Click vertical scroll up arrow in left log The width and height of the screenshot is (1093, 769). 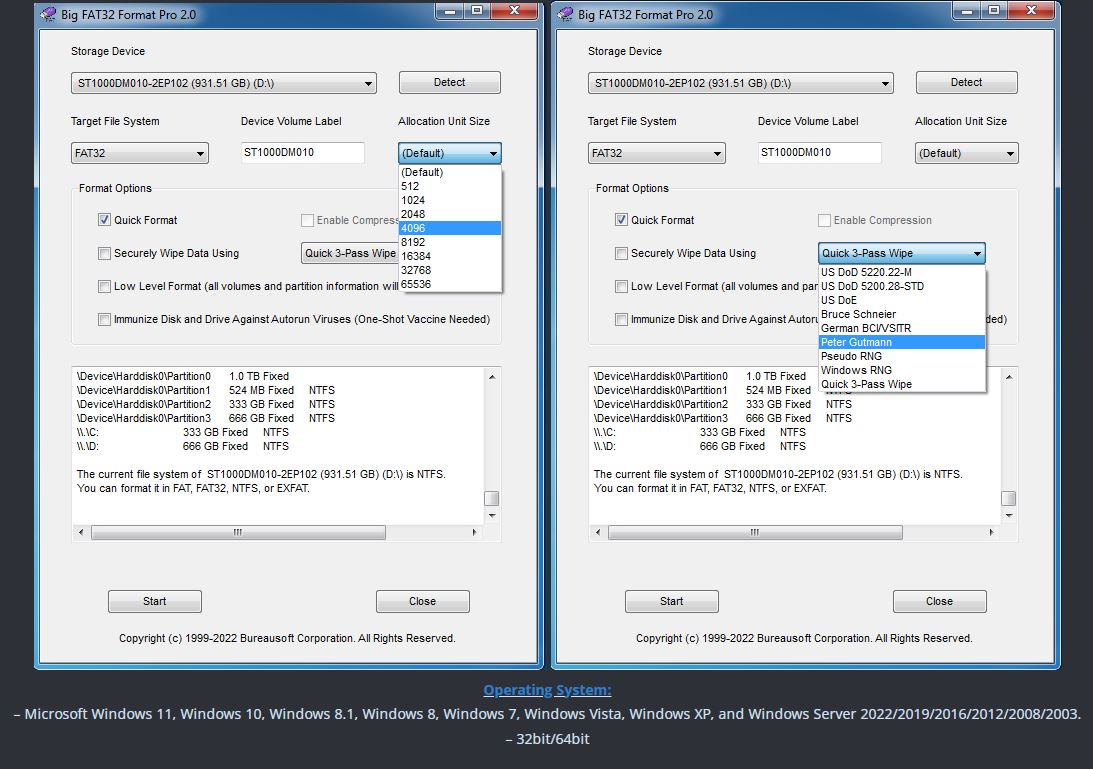(x=492, y=376)
